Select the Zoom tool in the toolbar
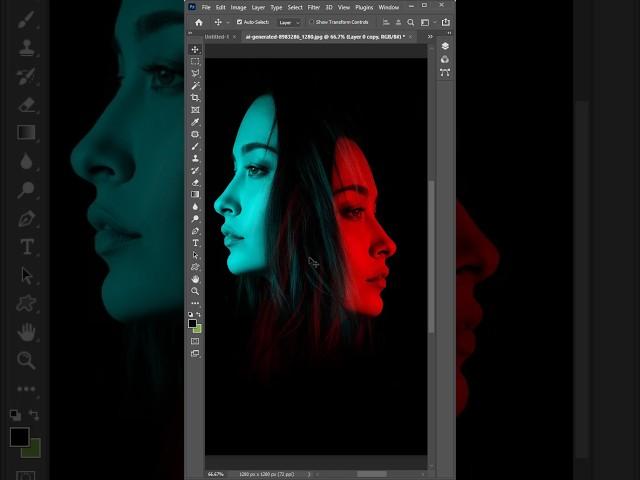 195,291
